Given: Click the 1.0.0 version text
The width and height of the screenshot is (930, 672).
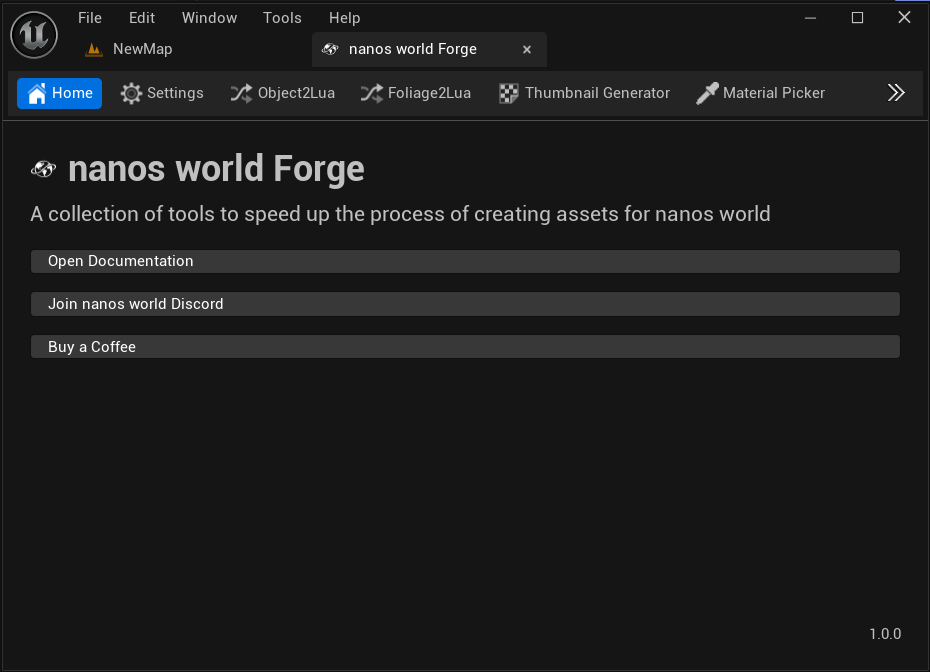Looking at the screenshot, I should coord(885,634).
